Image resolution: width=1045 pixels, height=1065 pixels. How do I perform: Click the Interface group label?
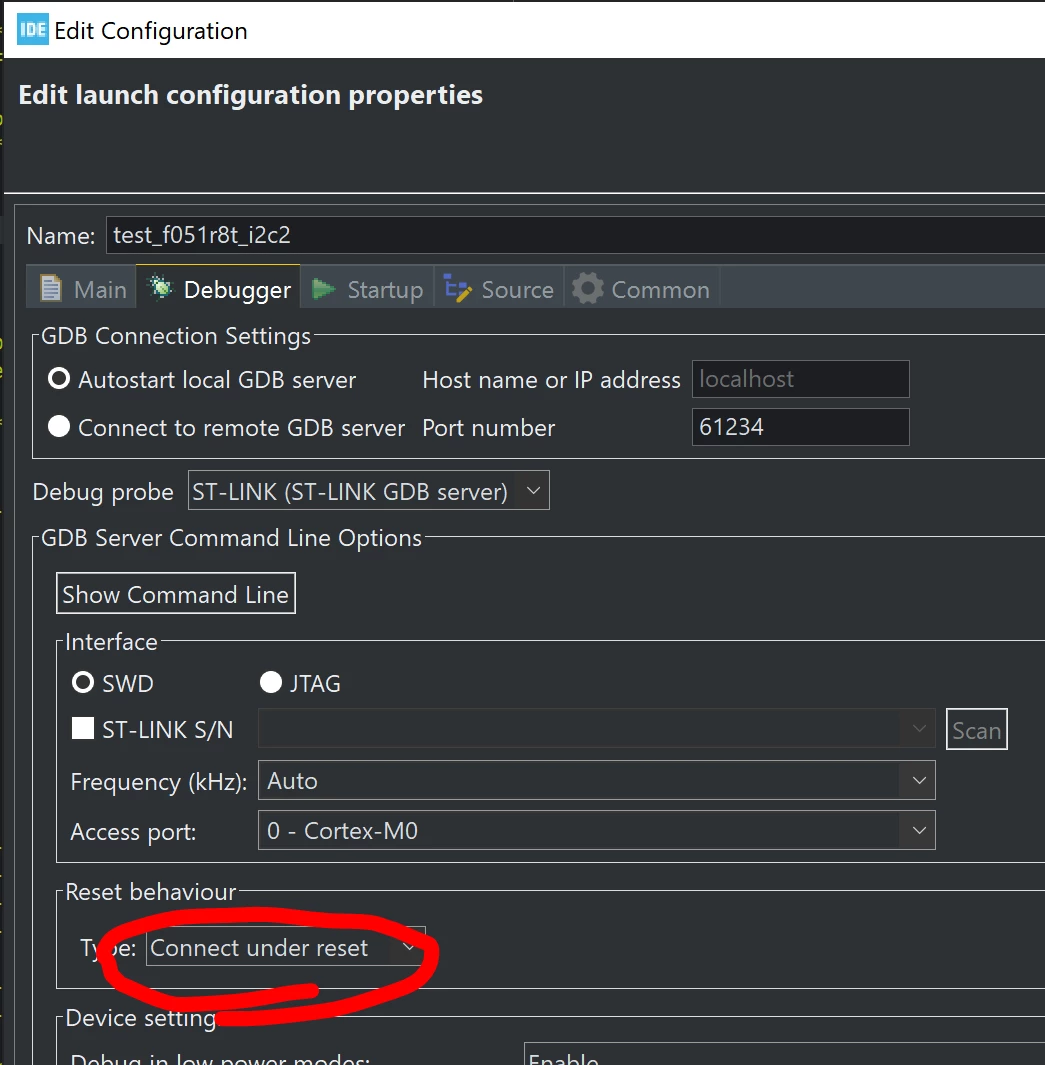[111, 641]
